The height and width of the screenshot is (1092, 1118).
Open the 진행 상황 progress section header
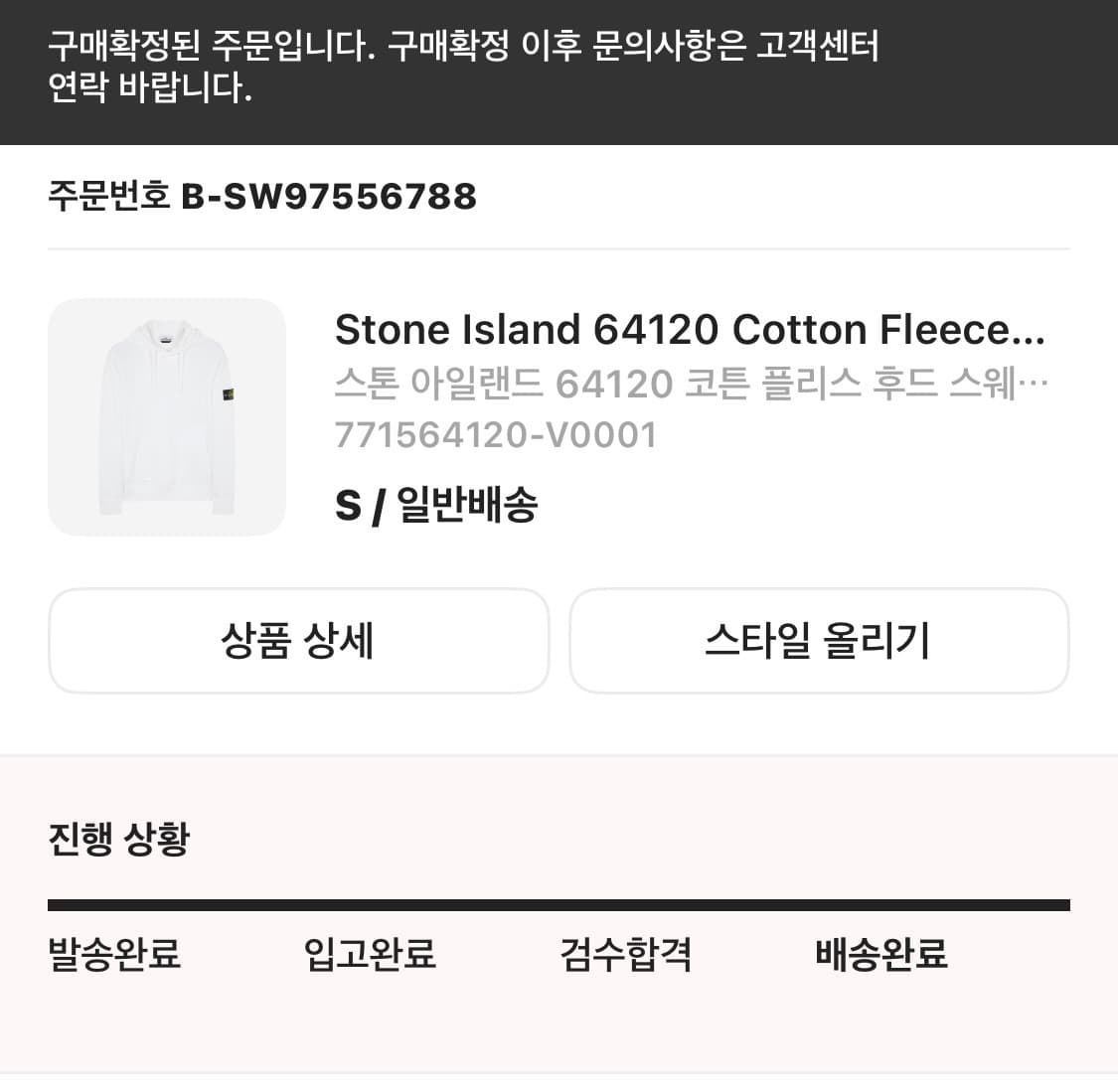(120, 840)
